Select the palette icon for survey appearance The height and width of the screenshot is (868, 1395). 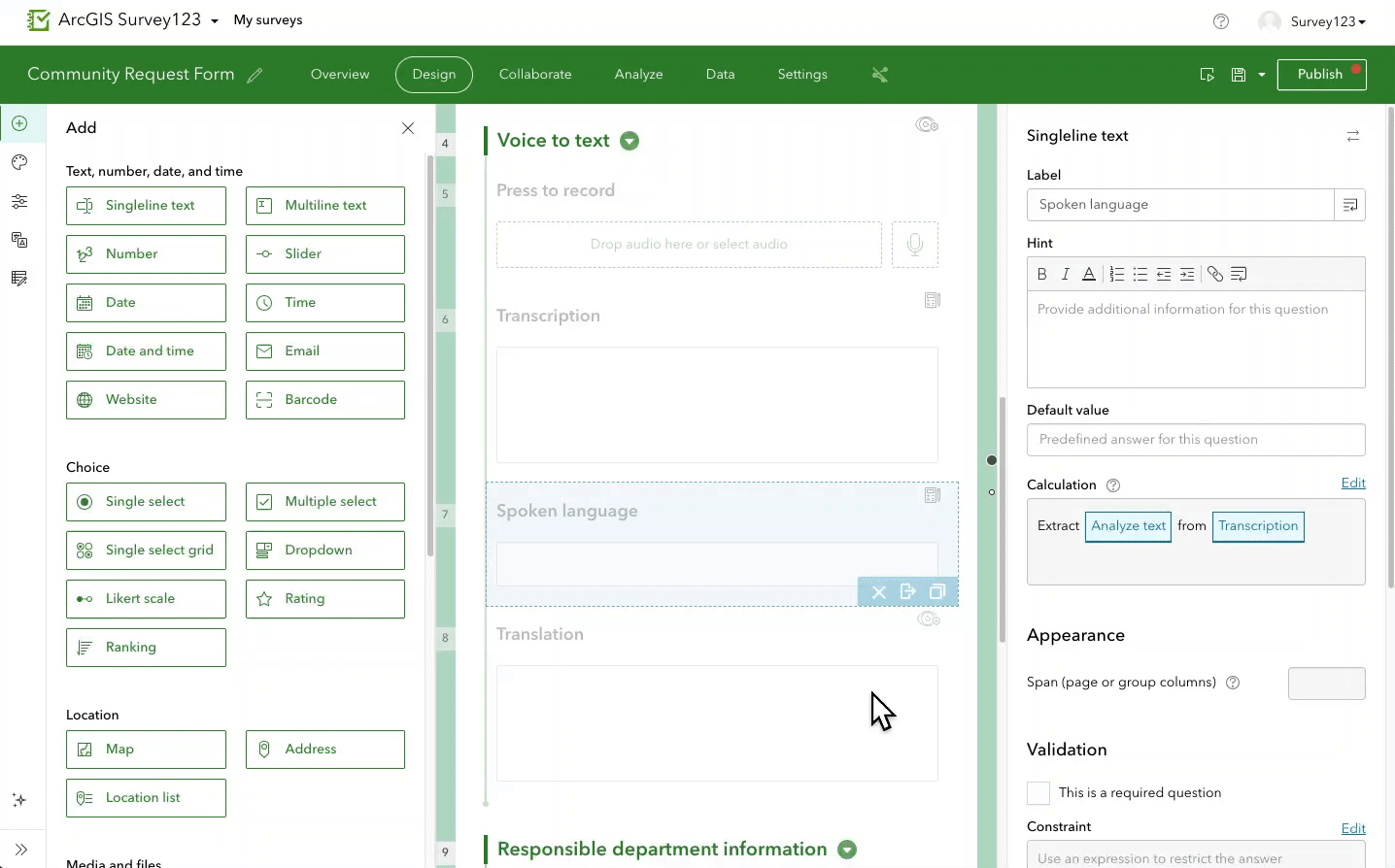click(x=20, y=162)
